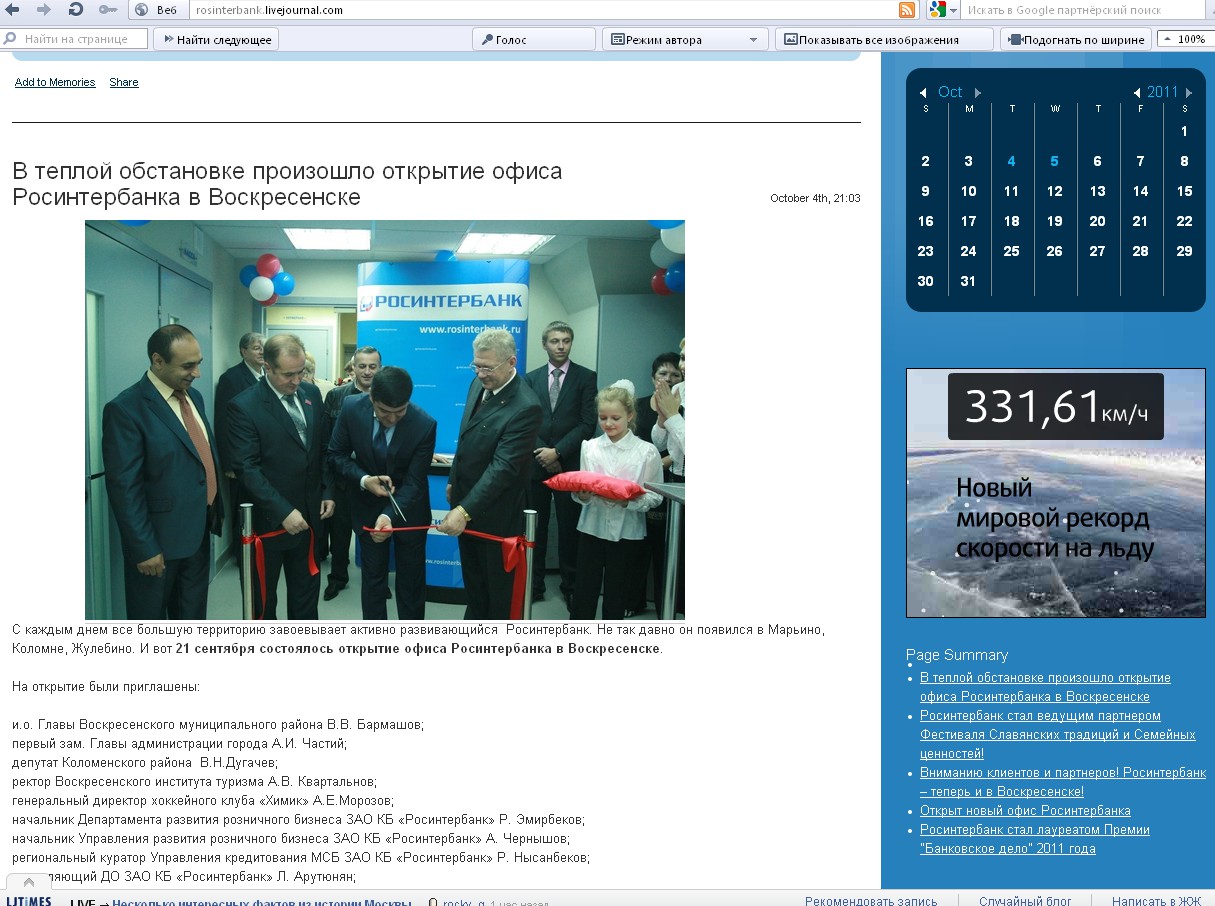Click the line mentioning 'А. Чернышов'
The height and width of the screenshot is (906, 1215).
coord(291,839)
